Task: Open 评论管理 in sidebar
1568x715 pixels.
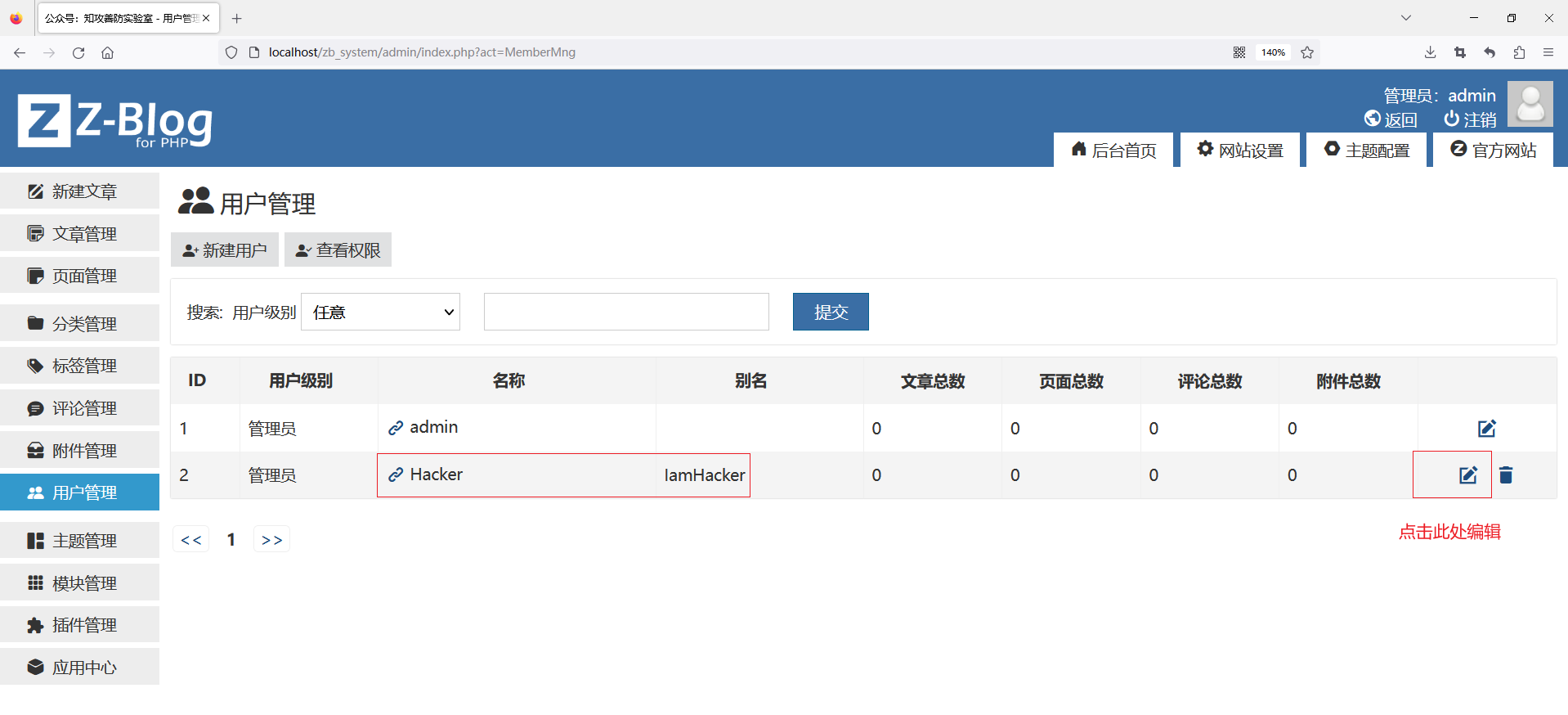Action: 79,408
